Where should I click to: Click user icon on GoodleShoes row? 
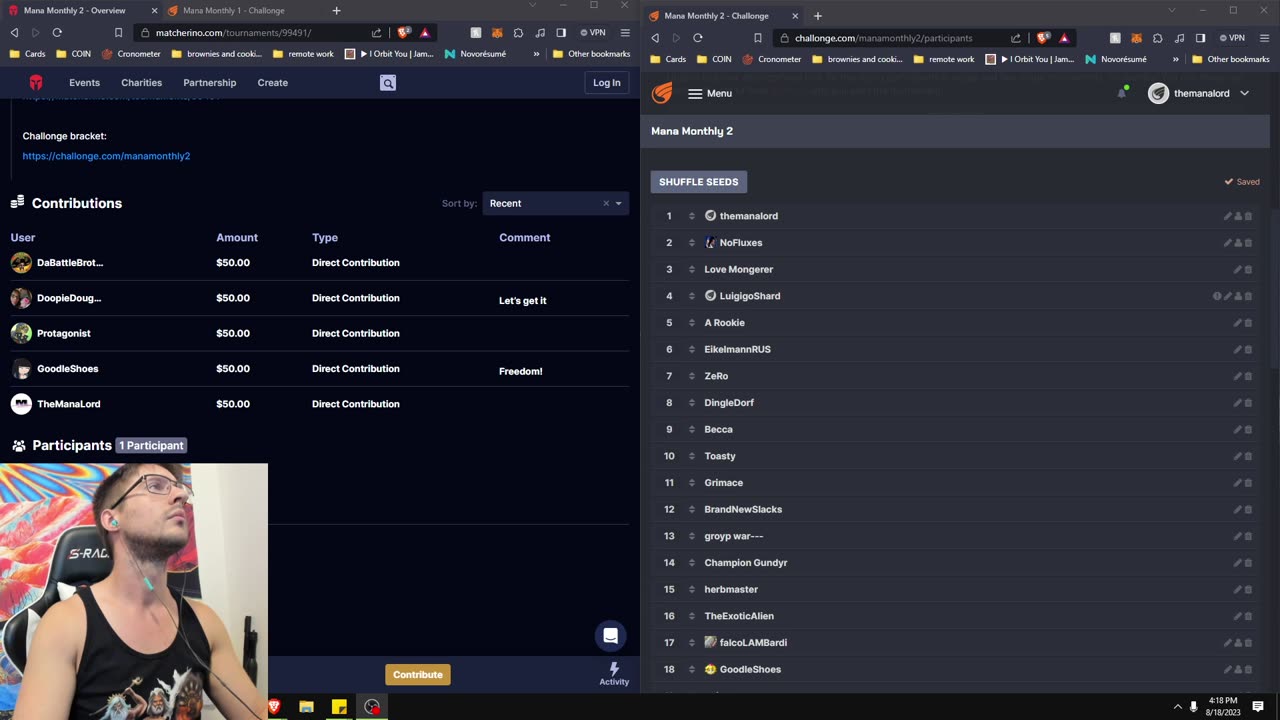pyautogui.click(x=1238, y=670)
